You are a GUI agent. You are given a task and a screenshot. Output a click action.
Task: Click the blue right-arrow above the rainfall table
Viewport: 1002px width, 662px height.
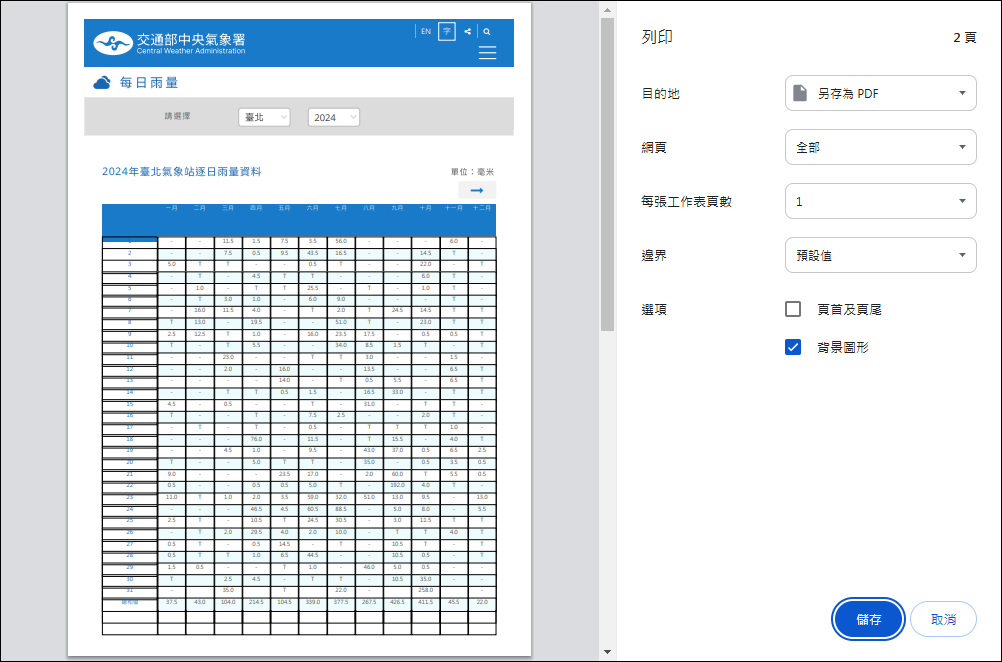click(477, 189)
